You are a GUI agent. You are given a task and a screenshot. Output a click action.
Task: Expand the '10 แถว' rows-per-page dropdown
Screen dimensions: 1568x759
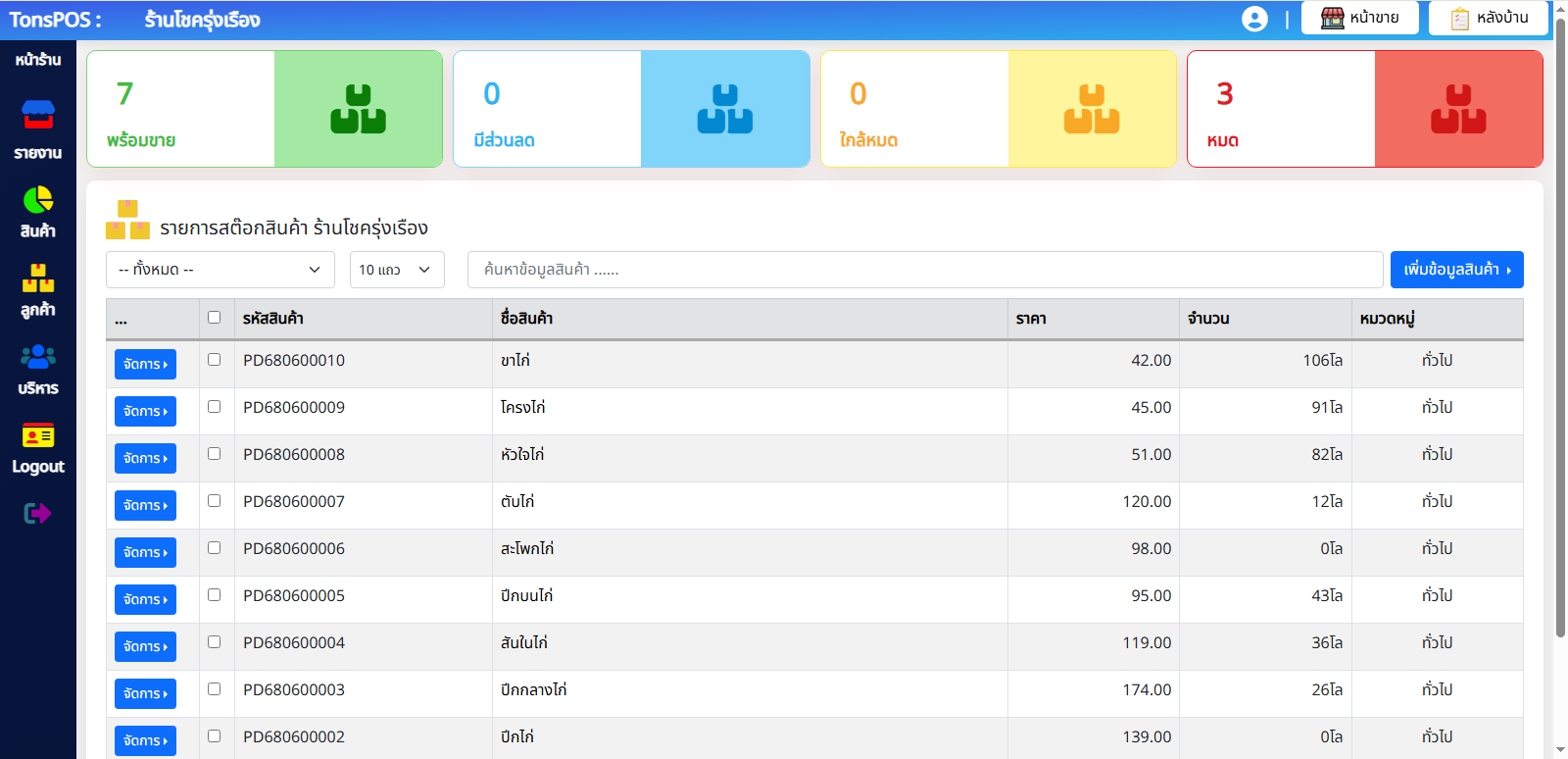click(396, 270)
